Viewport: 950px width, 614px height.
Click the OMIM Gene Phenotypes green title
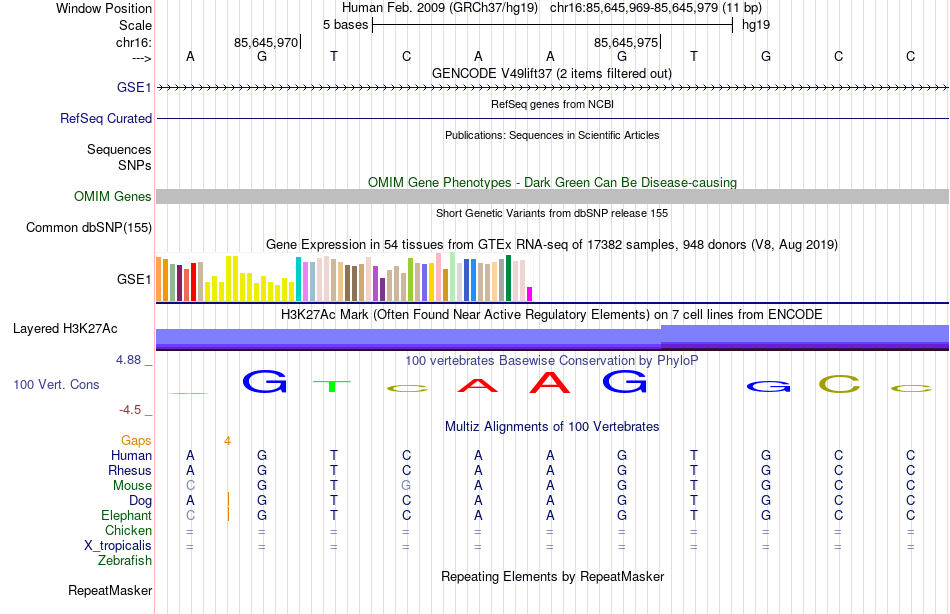[552, 182]
